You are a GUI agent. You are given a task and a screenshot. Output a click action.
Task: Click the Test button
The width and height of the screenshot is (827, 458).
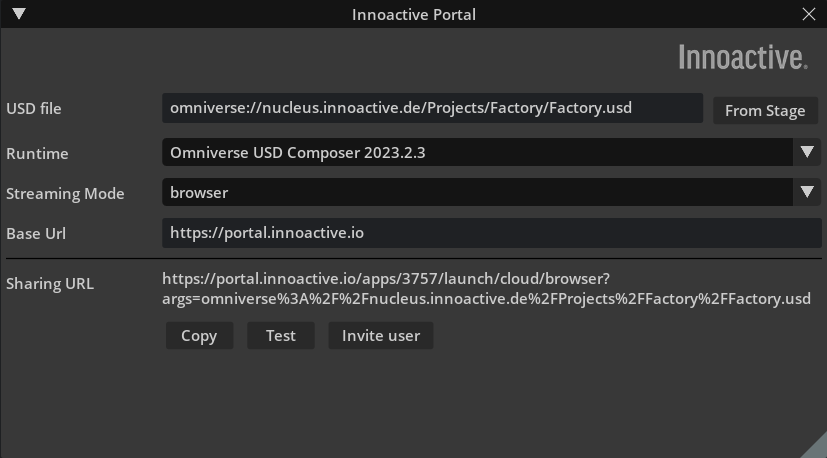pyautogui.click(x=281, y=336)
